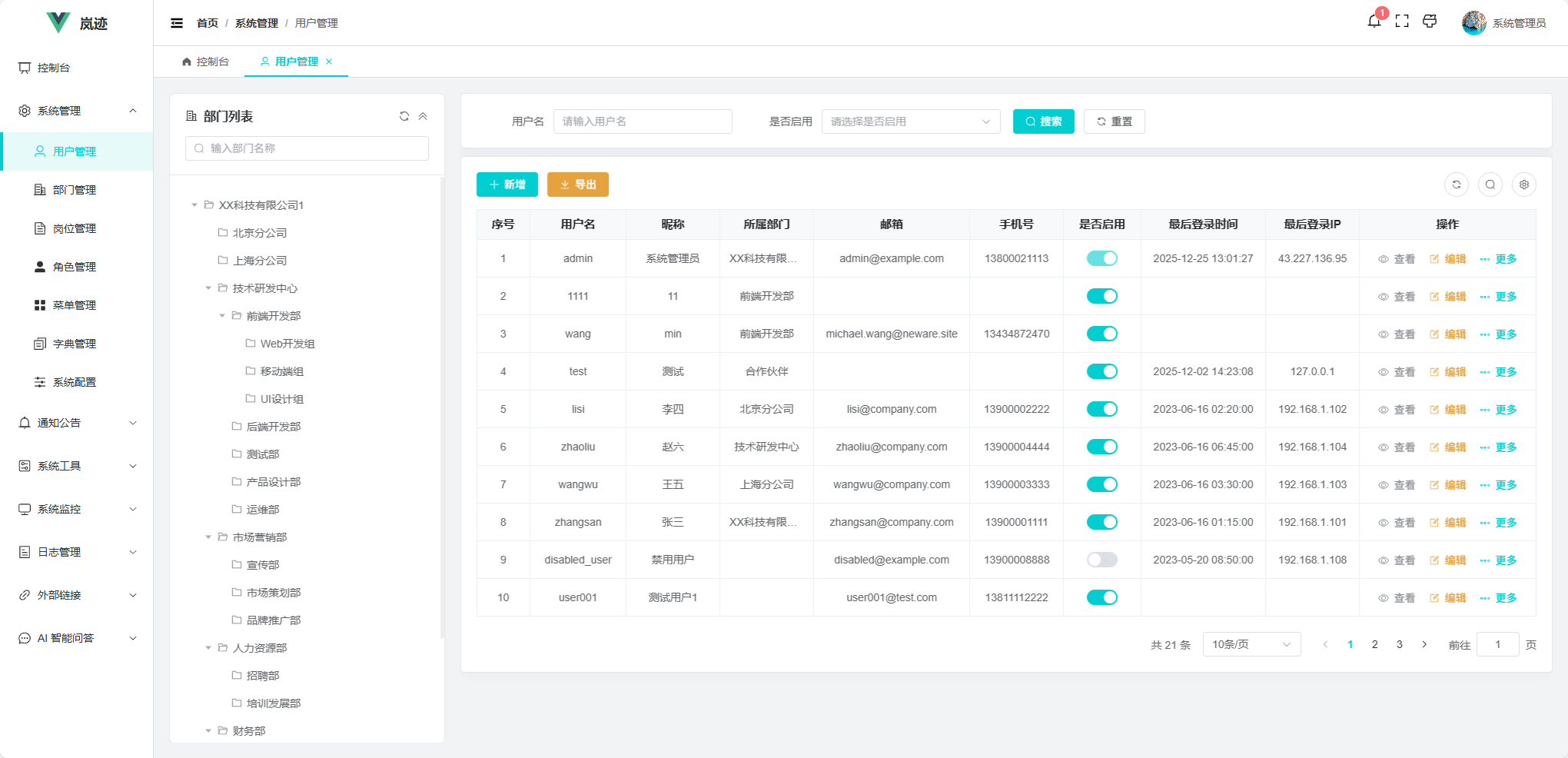Disable the admin account enable switch
The height and width of the screenshot is (758, 1568).
click(x=1101, y=258)
